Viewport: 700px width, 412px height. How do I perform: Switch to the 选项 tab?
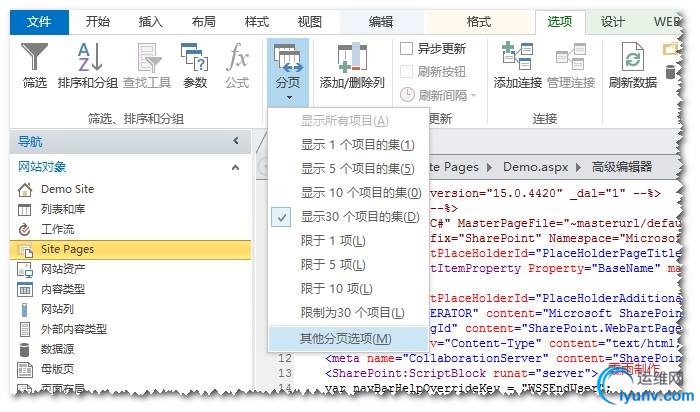click(560, 22)
